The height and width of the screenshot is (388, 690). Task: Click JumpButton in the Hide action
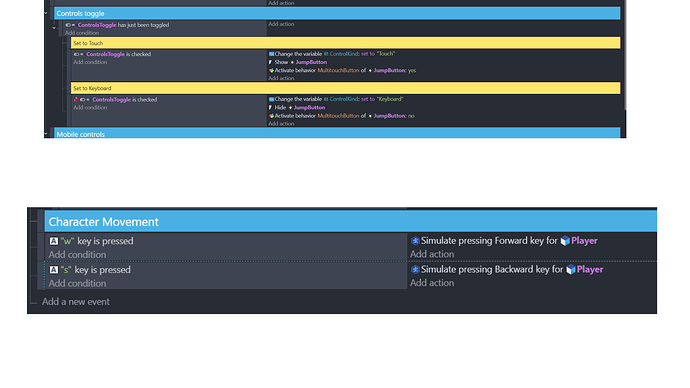(309, 107)
